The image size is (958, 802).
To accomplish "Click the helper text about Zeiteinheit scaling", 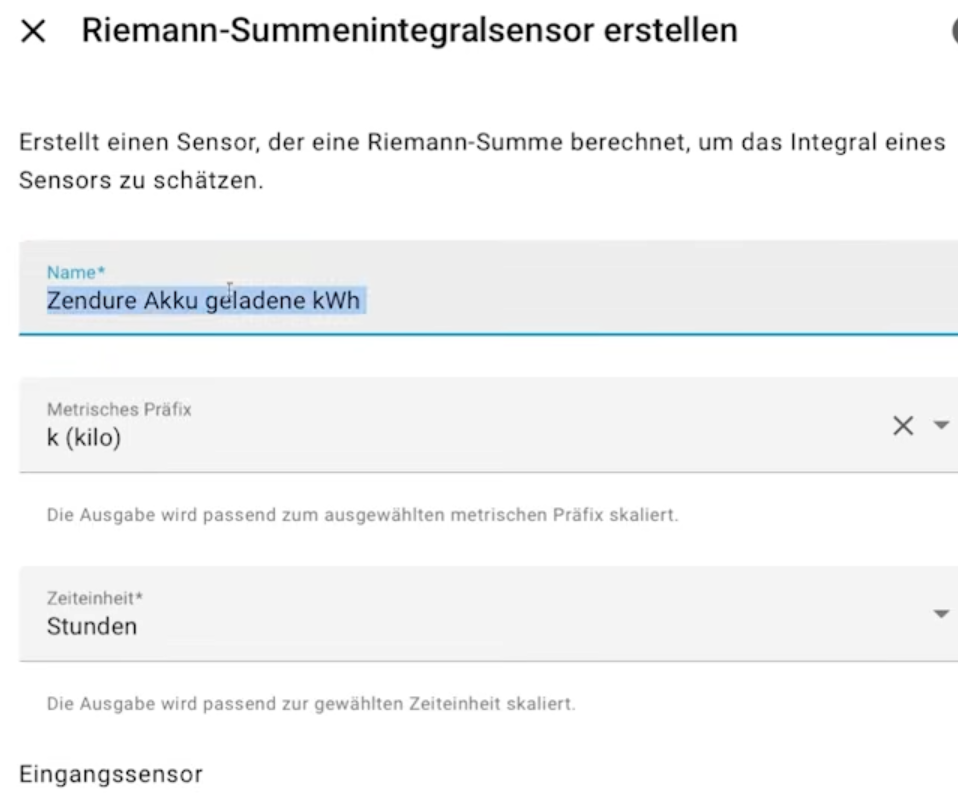I will coord(311,704).
